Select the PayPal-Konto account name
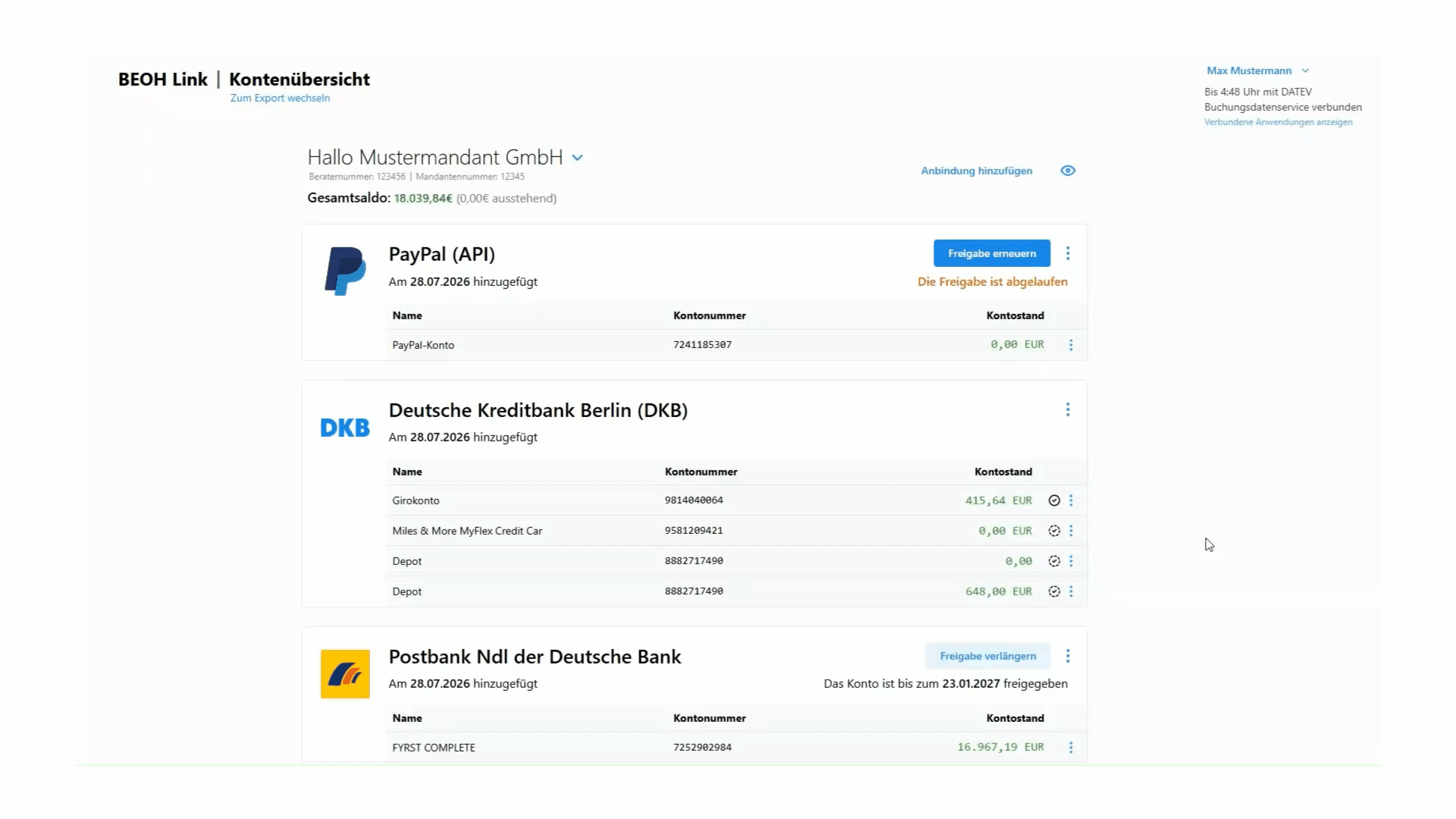Image resolution: width=1456 pixels, height=819 pixels. pyautogui.click(x=423, y=345)
